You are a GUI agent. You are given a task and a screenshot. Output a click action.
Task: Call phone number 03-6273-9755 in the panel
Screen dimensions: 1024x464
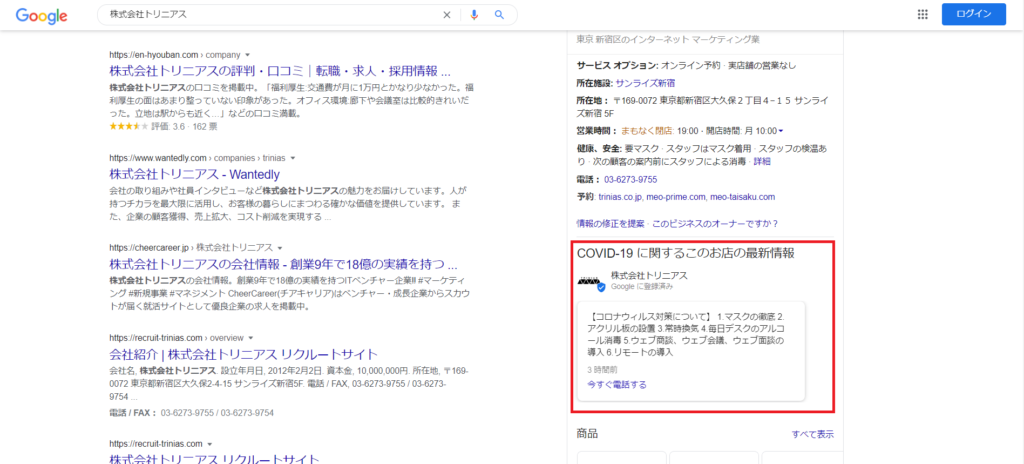pyautogui.click(x=630, y=179)
